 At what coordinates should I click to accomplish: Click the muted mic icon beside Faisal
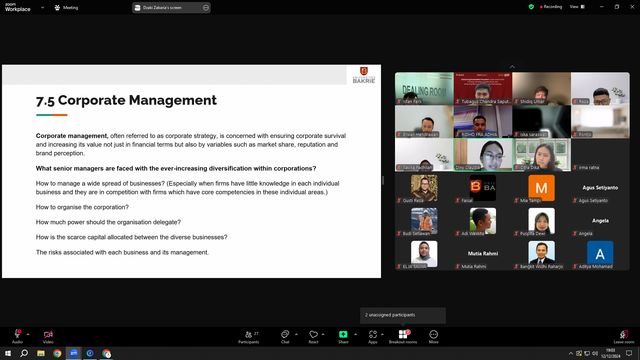click(458, 200)
